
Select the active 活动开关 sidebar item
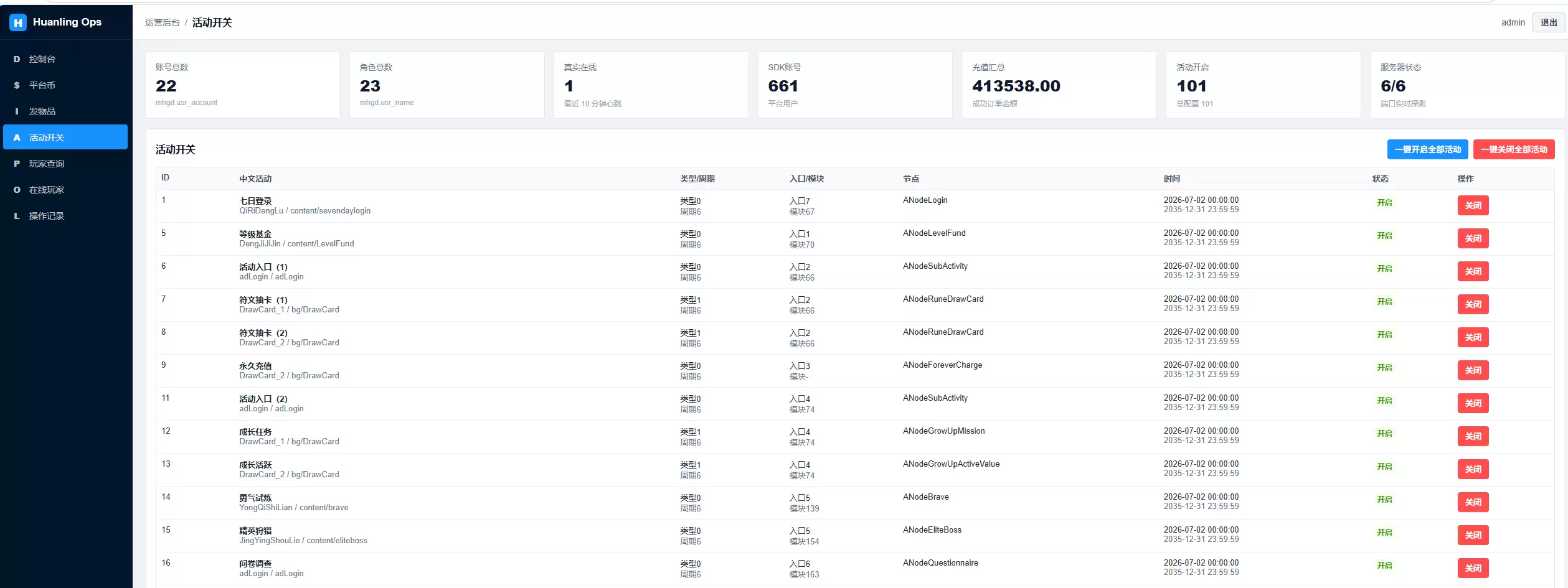click(x=65, y=137)
